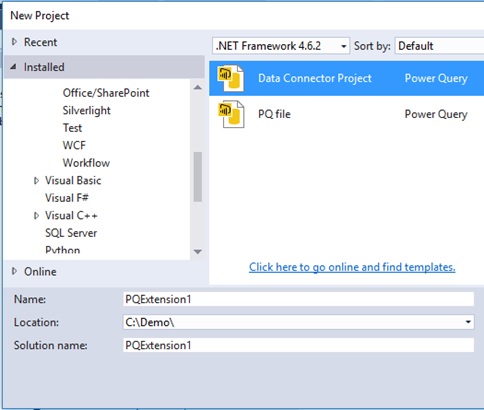Select the Silverlight category
This screenshot has height=410, width=484.
[x=87, y=110]
